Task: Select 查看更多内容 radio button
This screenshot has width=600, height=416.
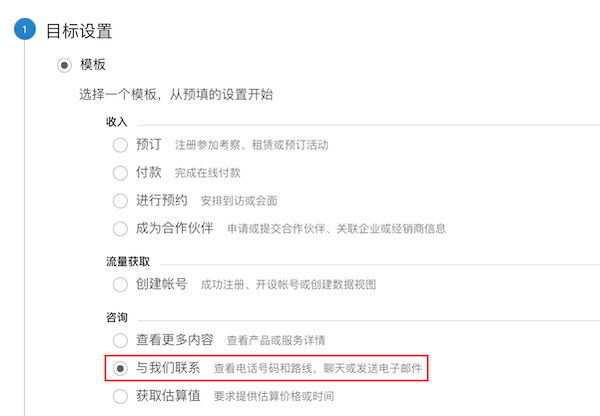Action: (x=120, y=340)
